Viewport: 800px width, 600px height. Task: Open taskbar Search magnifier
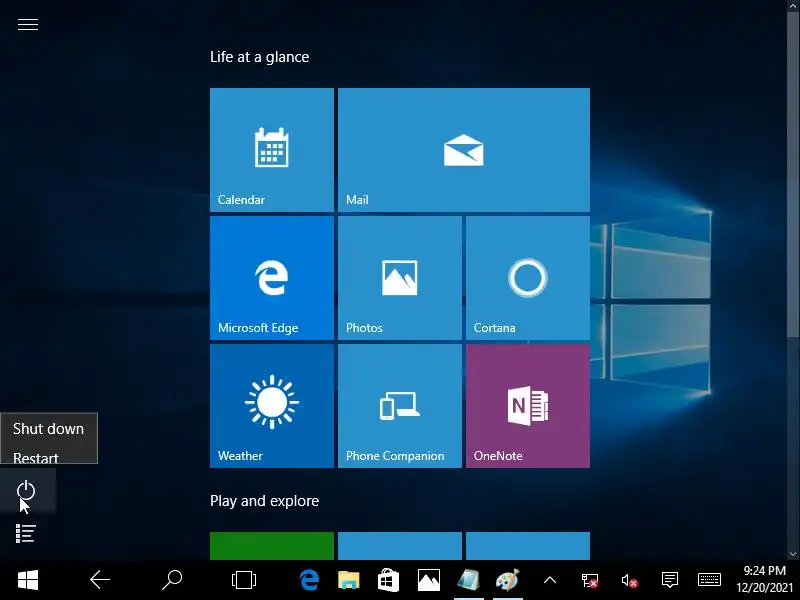tap(172, 580)
